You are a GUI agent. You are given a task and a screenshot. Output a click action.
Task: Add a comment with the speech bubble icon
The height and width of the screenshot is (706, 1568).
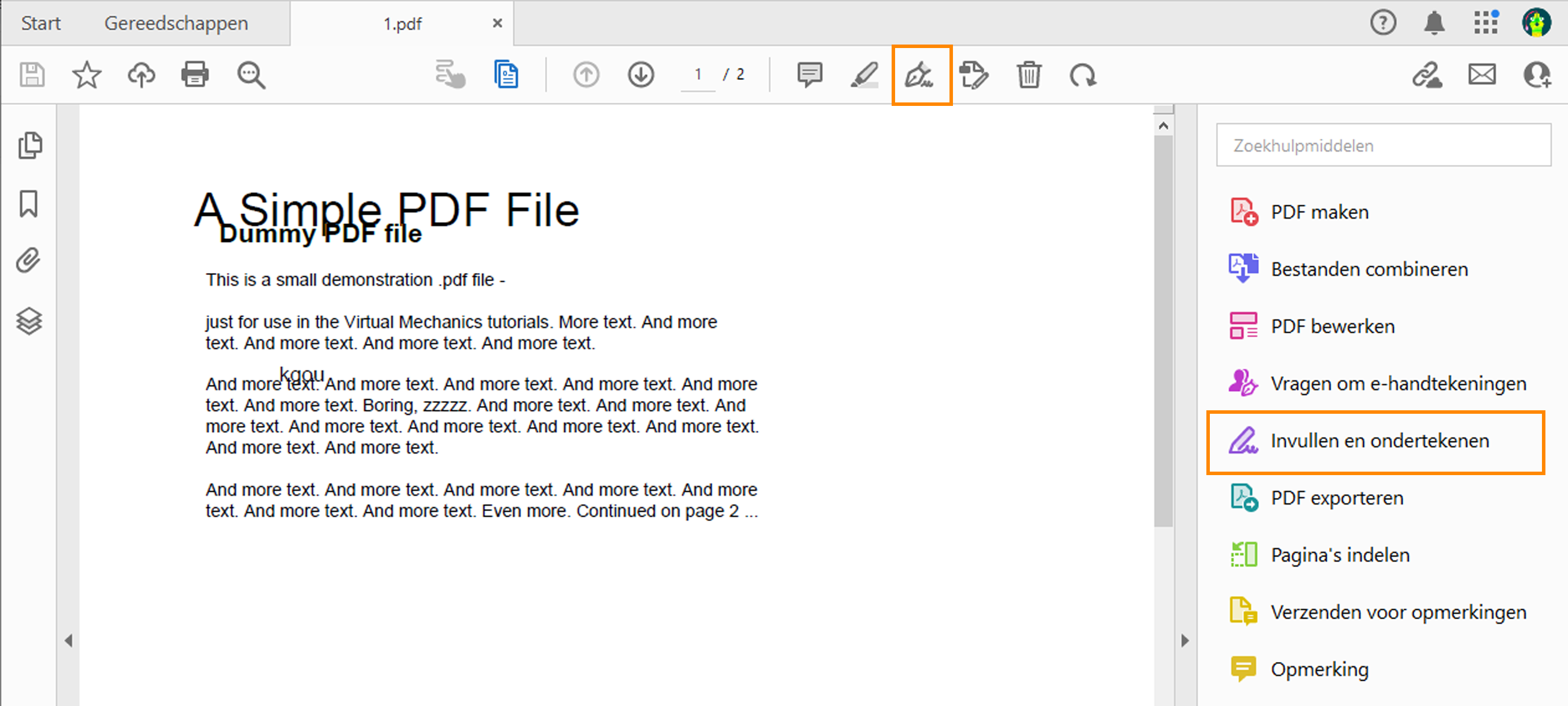[x=809, y=75]
